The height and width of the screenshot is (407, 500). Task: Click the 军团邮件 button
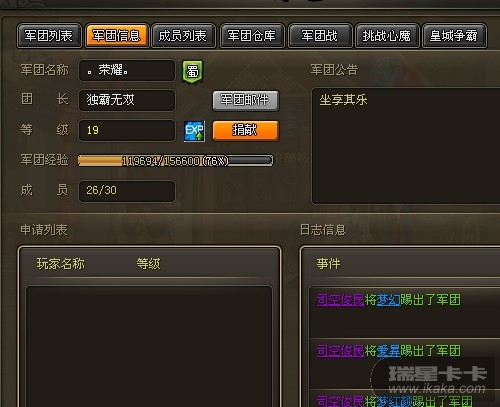point(246,100)
